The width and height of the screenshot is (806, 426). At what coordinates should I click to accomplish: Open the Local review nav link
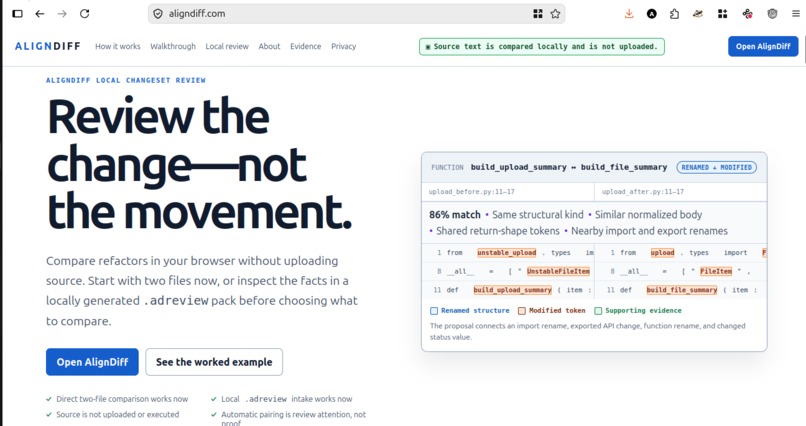(227, 46)
